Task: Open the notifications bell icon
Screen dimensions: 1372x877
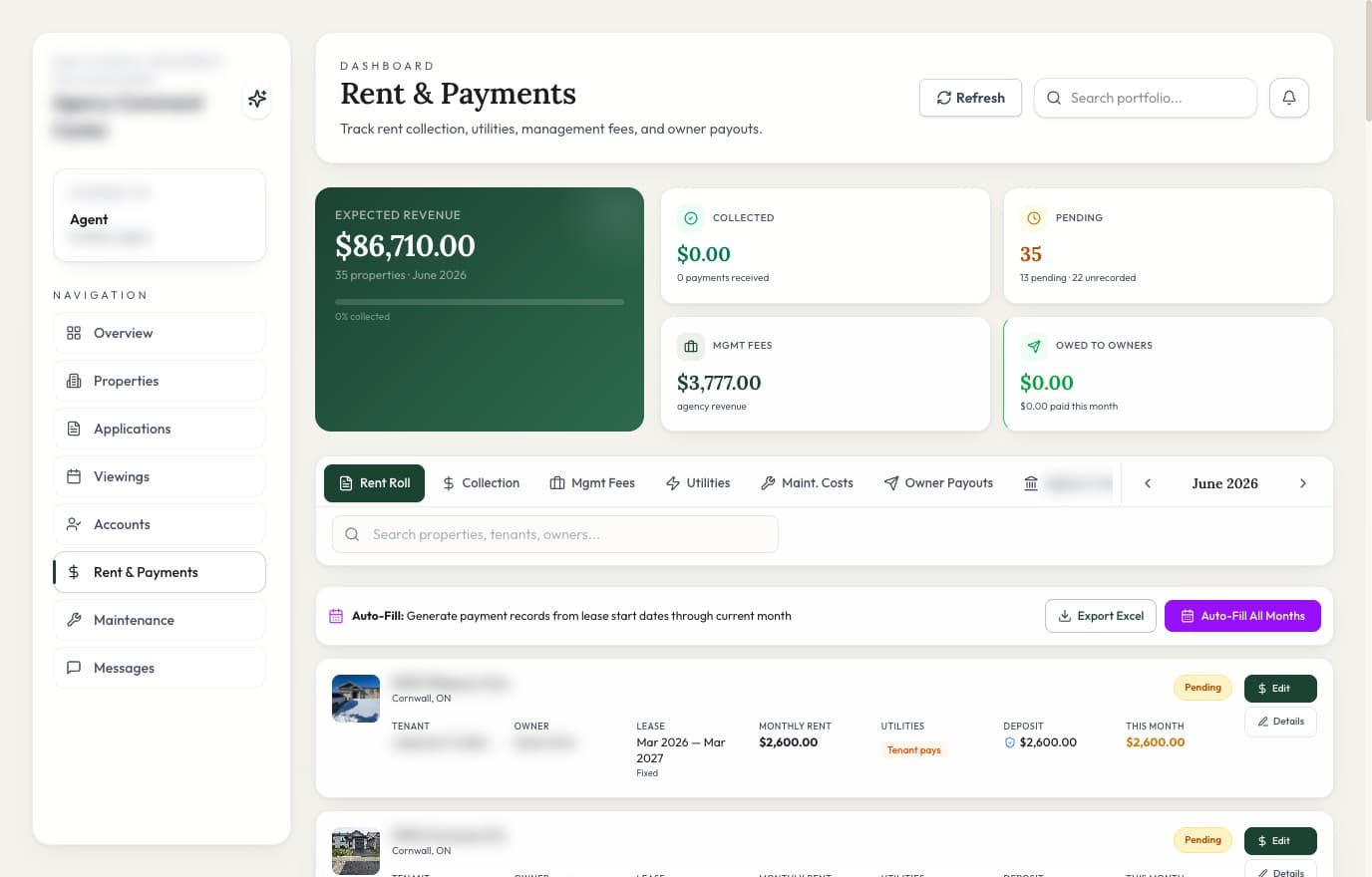Action: point(1288,98)
